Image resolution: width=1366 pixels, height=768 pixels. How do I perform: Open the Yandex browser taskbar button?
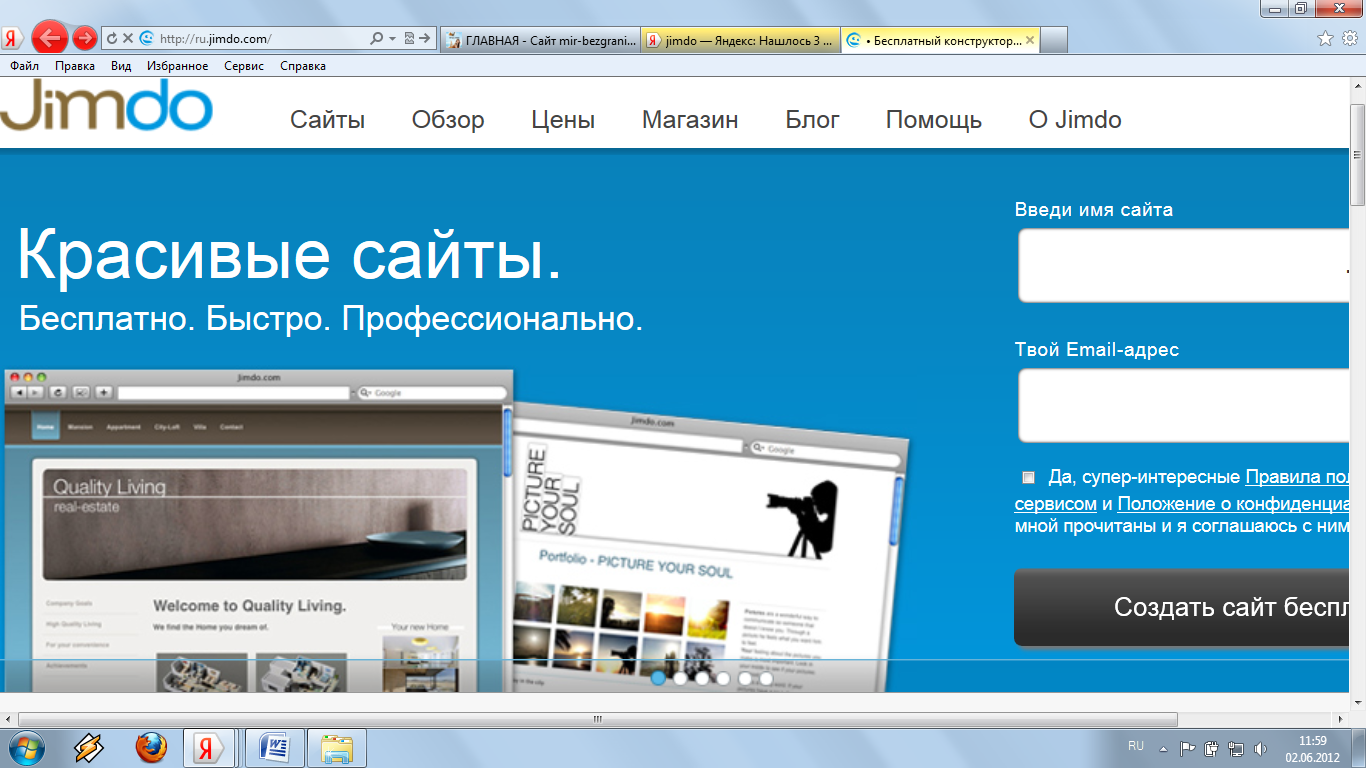(x=210, y=748)
